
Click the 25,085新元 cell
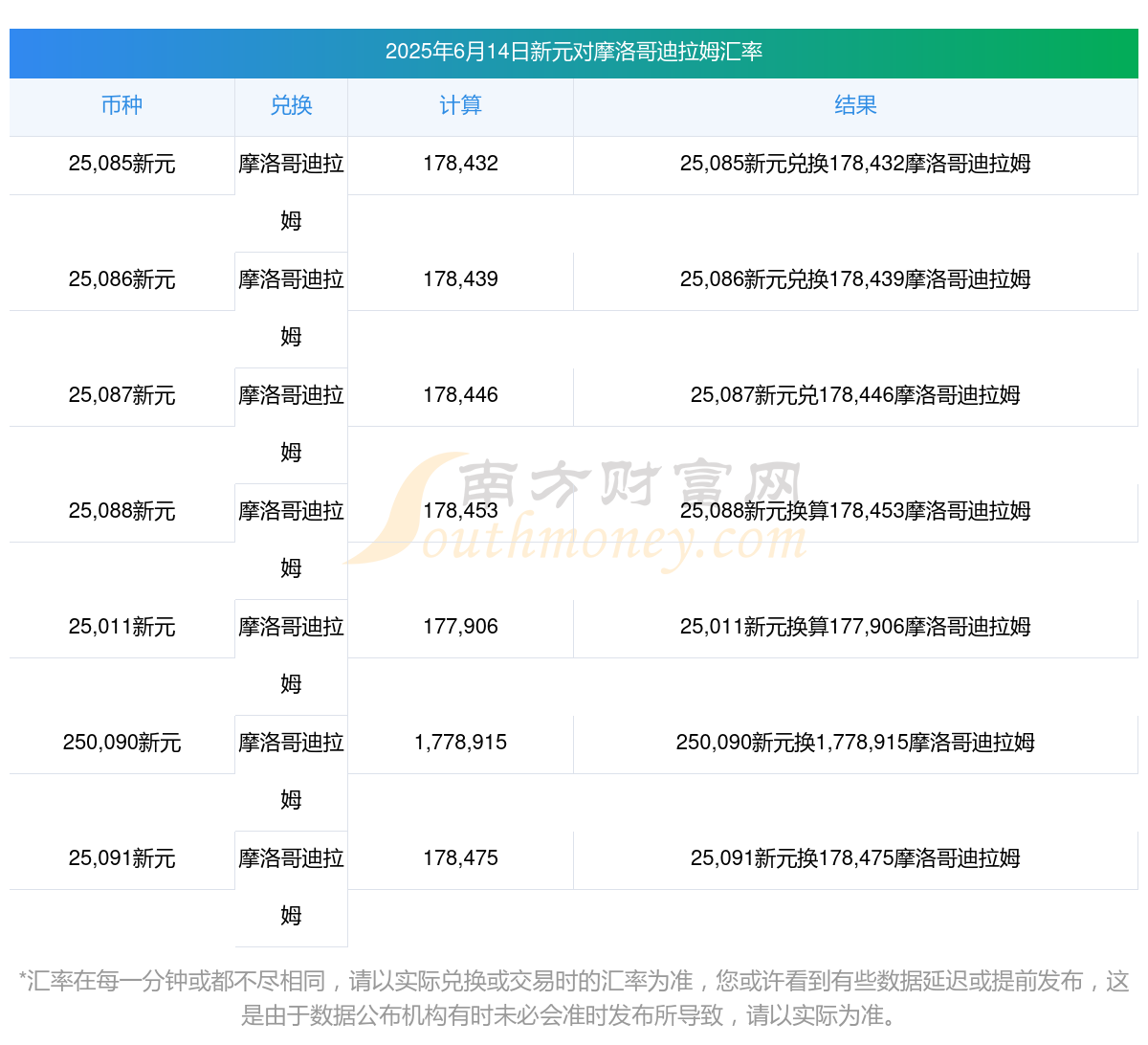point(121,164)
